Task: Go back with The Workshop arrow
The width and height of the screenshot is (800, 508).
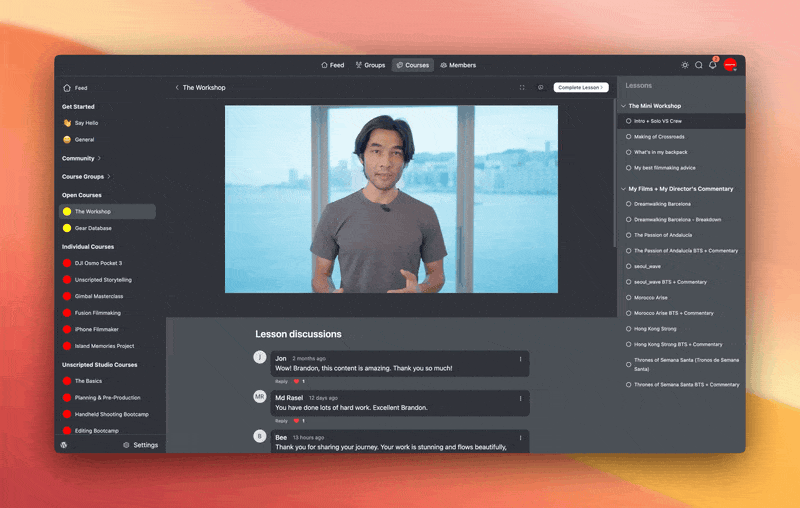Action: pos(177,88)
